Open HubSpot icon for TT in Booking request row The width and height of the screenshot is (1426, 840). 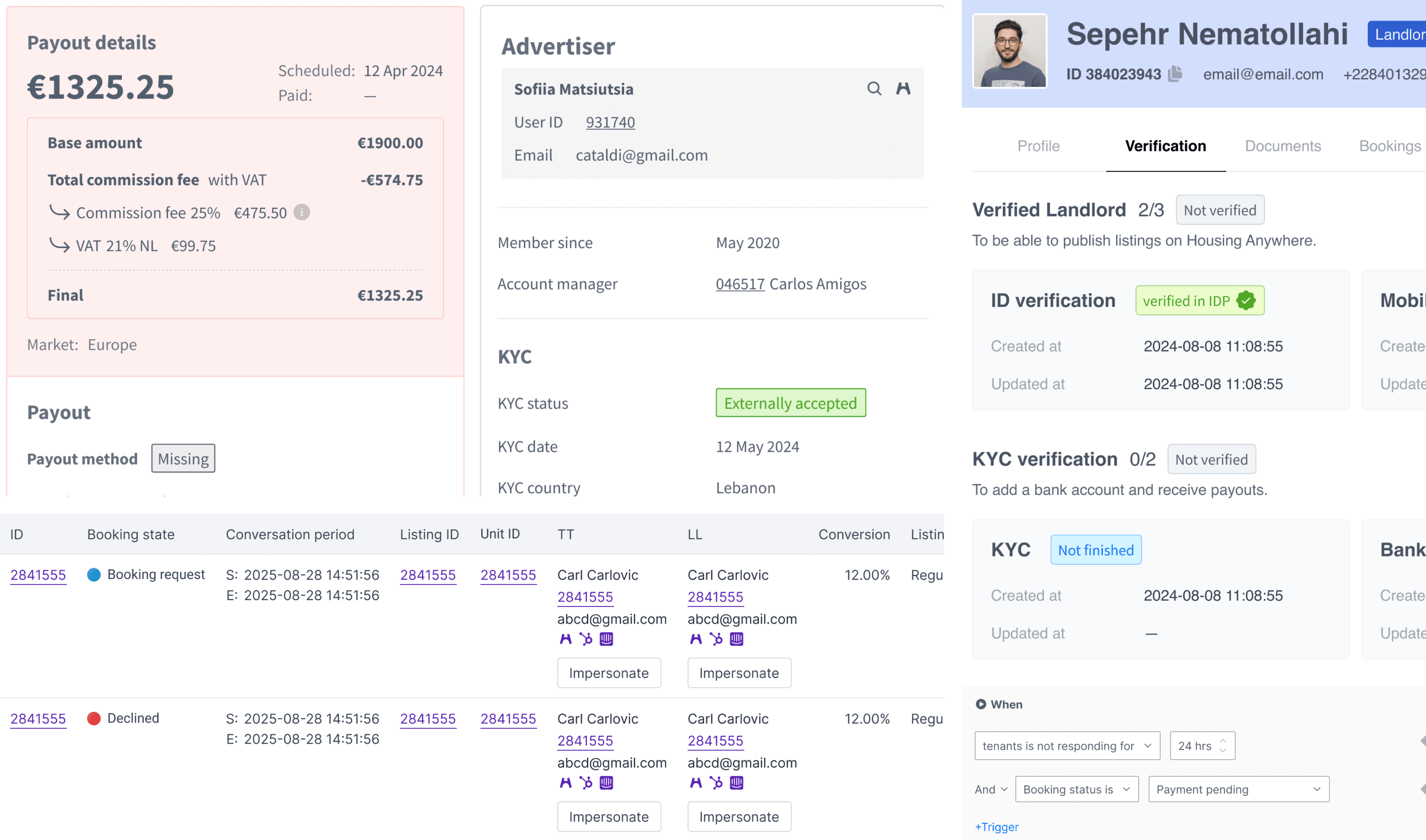(x=585, y=639)
